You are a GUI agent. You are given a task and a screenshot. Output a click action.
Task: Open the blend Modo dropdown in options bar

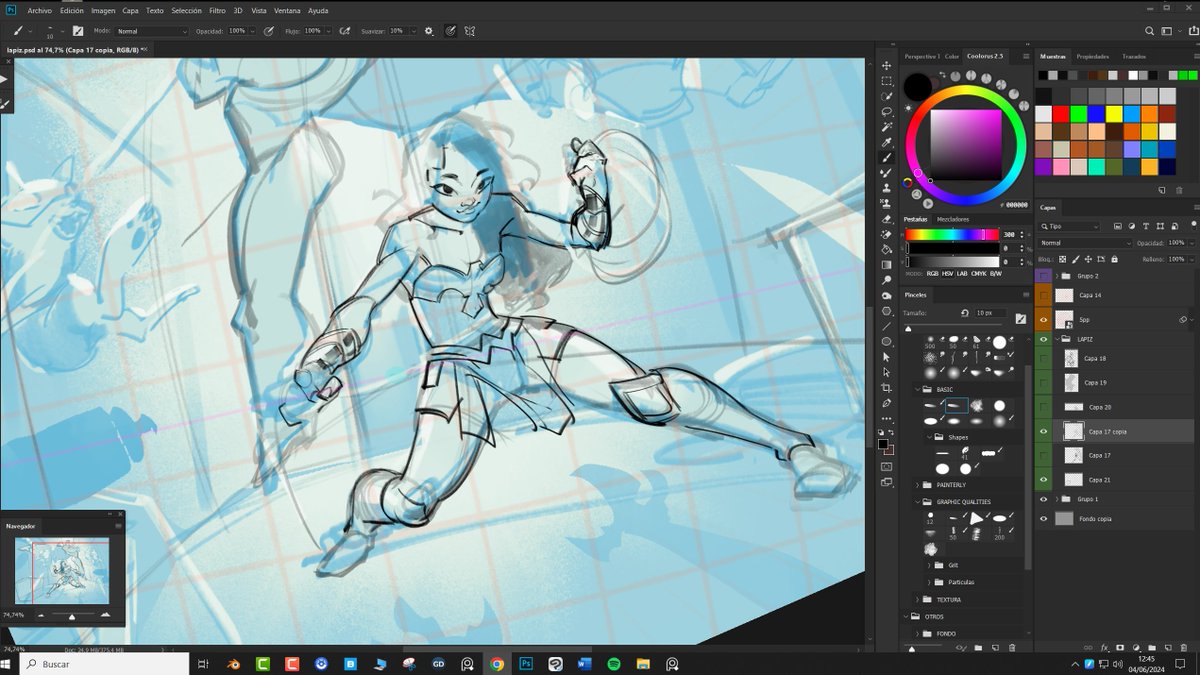[x=152, y=31]
